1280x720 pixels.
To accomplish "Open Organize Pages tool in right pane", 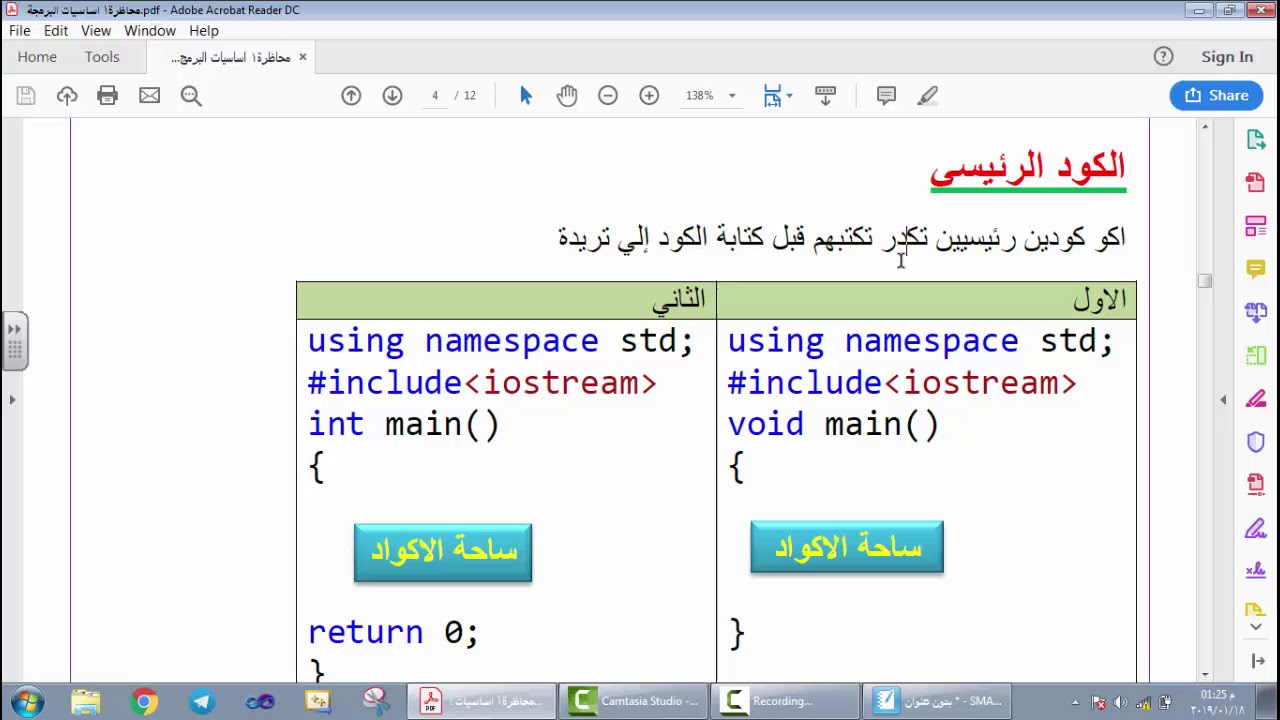I will point(1256,355).
